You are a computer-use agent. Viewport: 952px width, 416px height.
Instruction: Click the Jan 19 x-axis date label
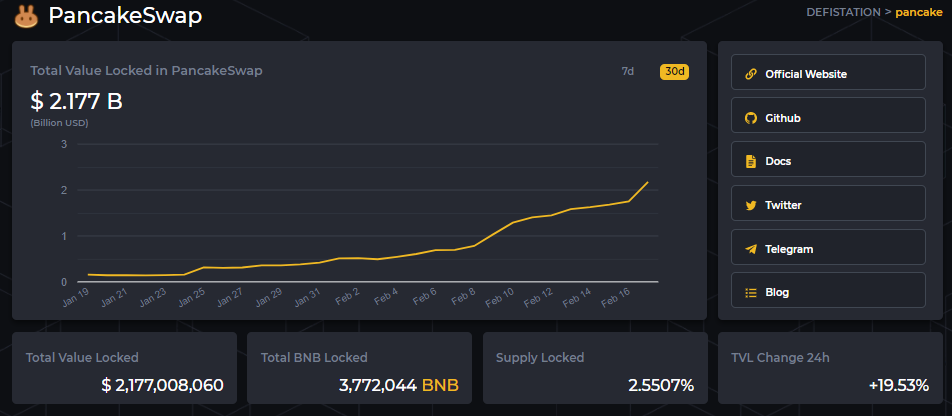tap(76, 296)
